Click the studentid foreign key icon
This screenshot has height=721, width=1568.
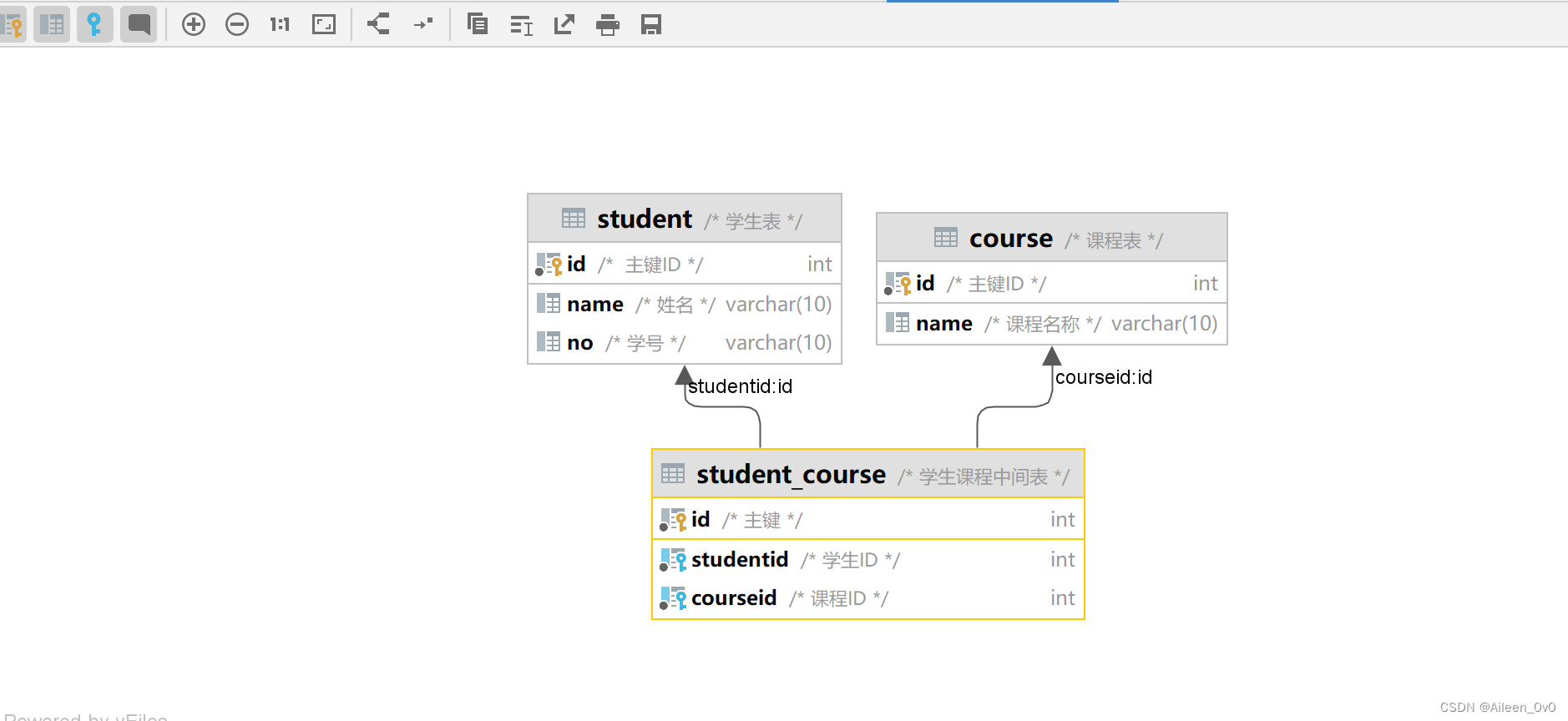tap(673, 560)
